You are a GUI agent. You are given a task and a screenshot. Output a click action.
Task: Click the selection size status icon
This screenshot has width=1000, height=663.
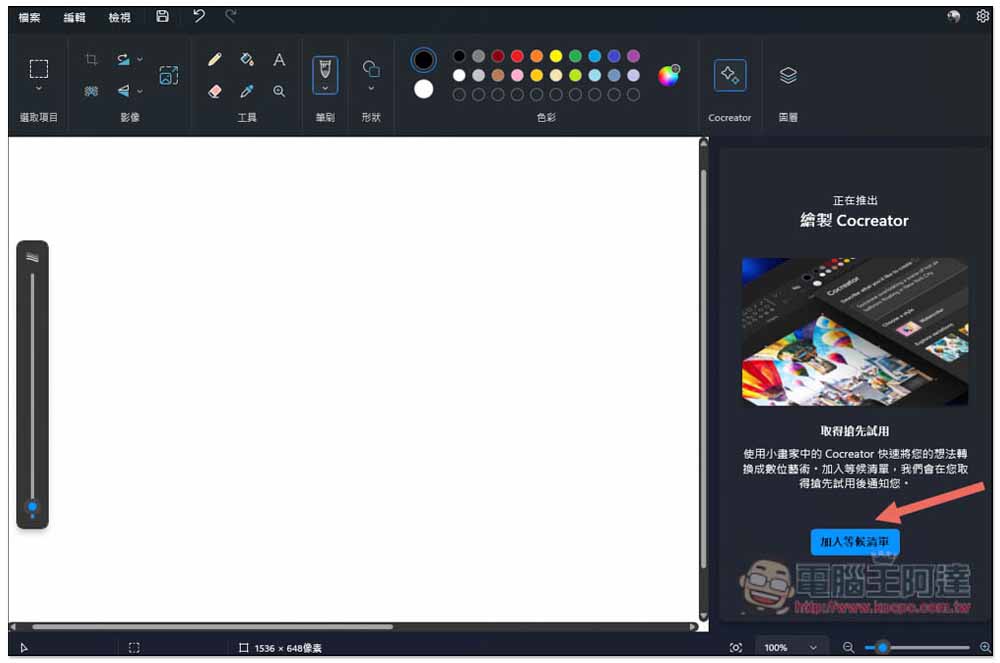coord(134,648)
